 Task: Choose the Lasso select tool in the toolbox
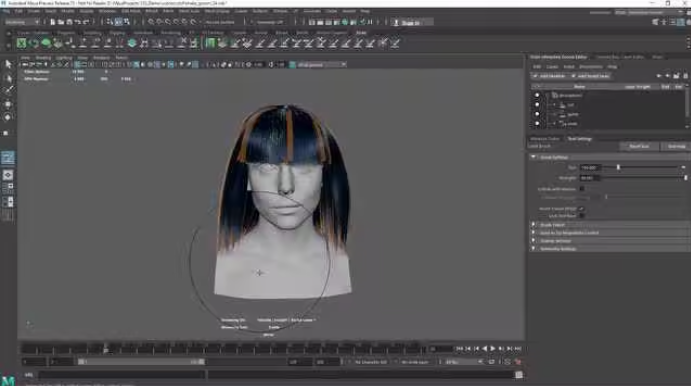(x=8, y=78)
